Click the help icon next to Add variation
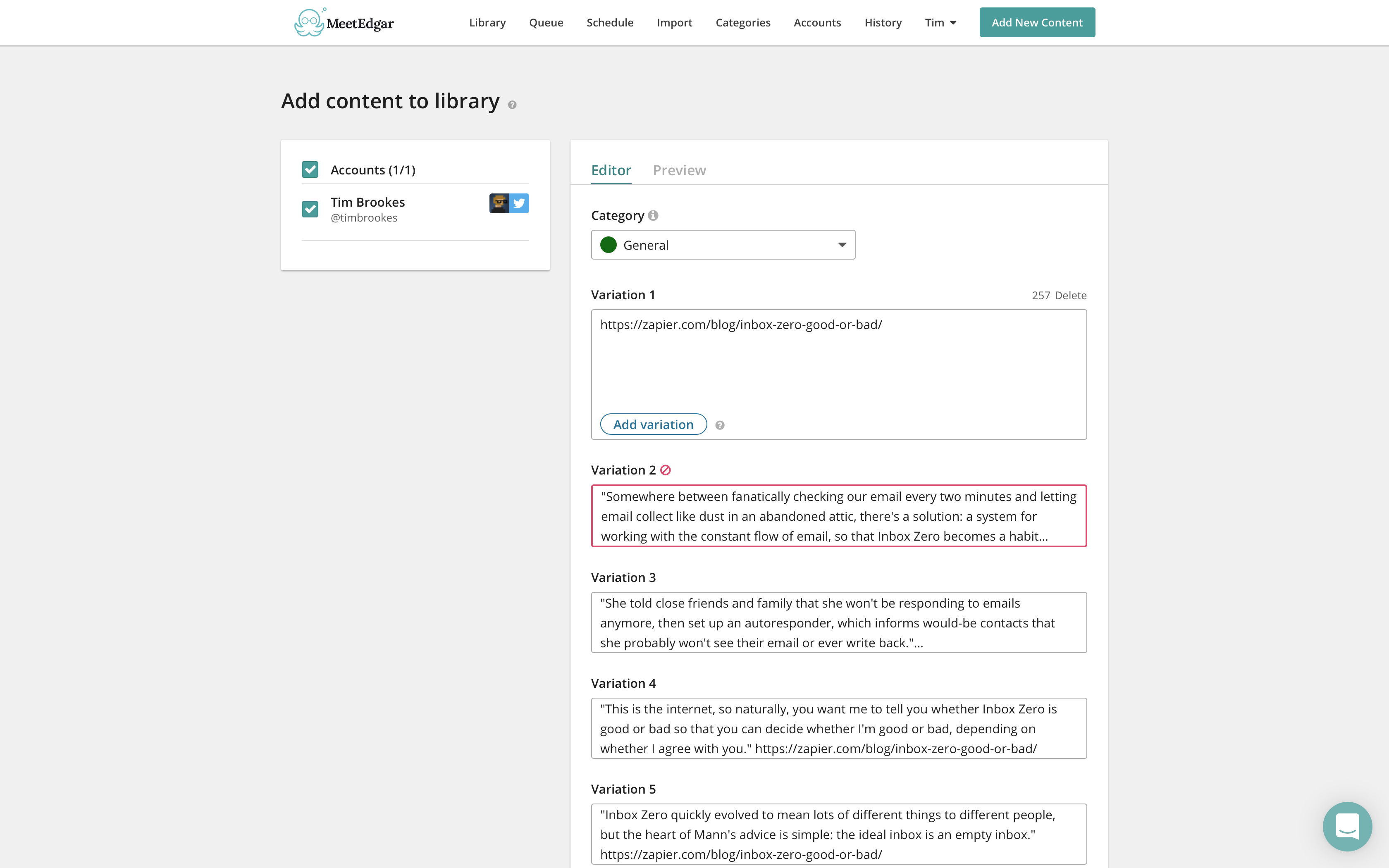Screen dimensions: 1389x868 720,425
